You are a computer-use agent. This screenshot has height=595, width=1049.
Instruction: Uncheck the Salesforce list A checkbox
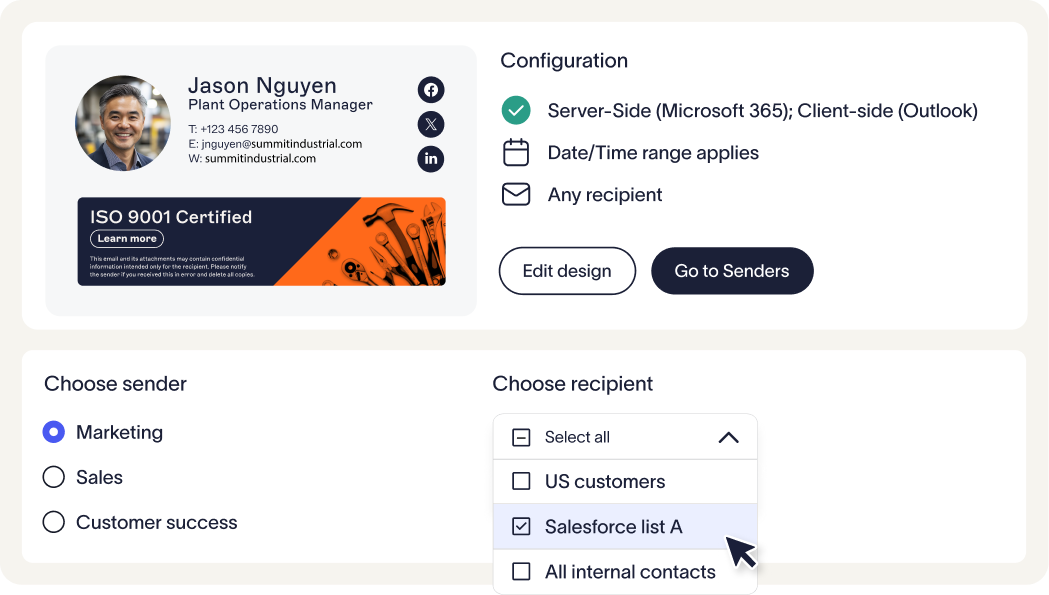click(521, 526)
